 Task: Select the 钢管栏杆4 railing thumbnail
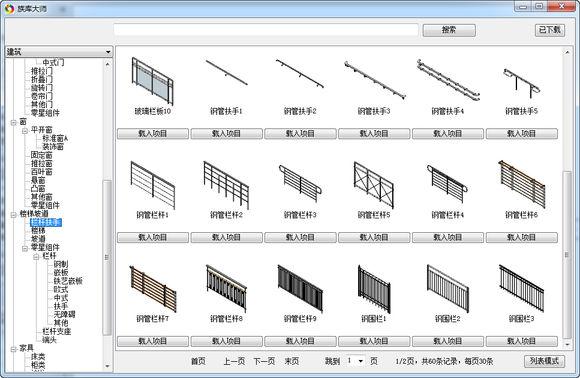[448, 184]
